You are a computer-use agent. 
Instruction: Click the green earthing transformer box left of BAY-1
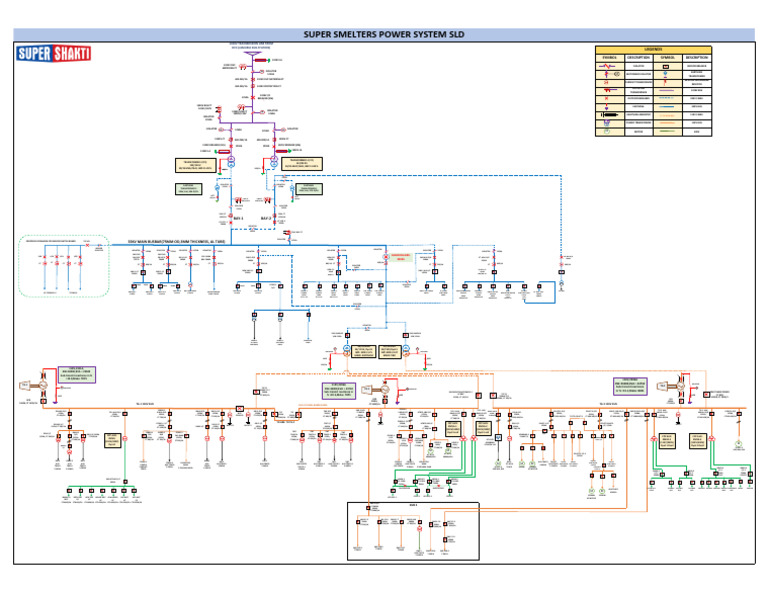coord(189,189)
